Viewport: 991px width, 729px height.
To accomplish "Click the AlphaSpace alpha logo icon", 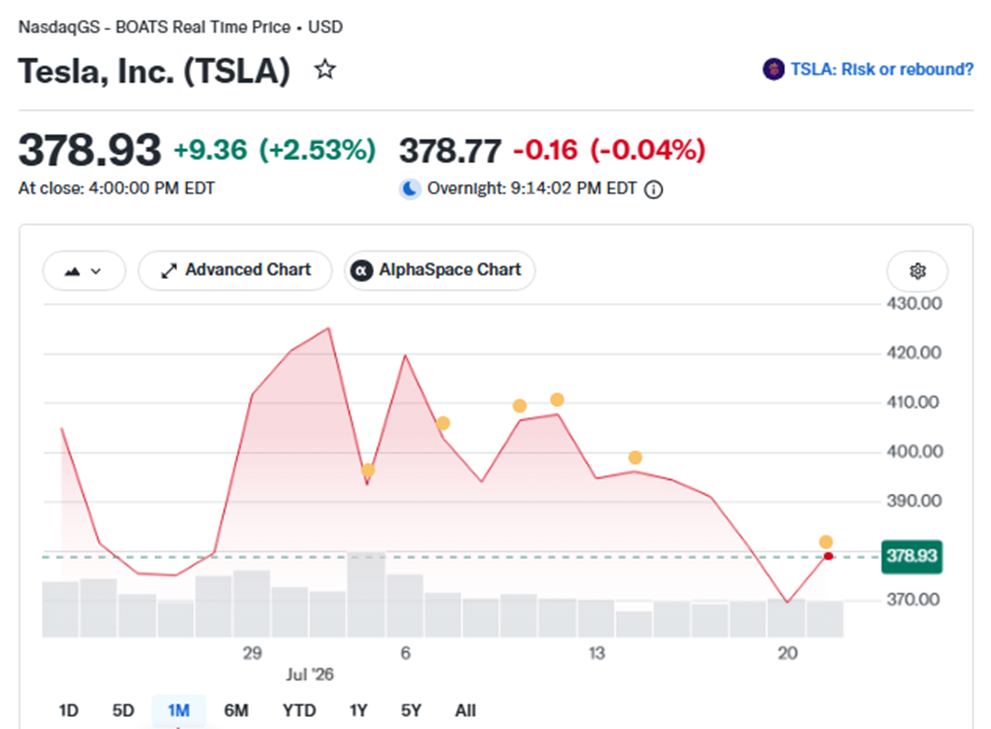I will coord(361,271).
